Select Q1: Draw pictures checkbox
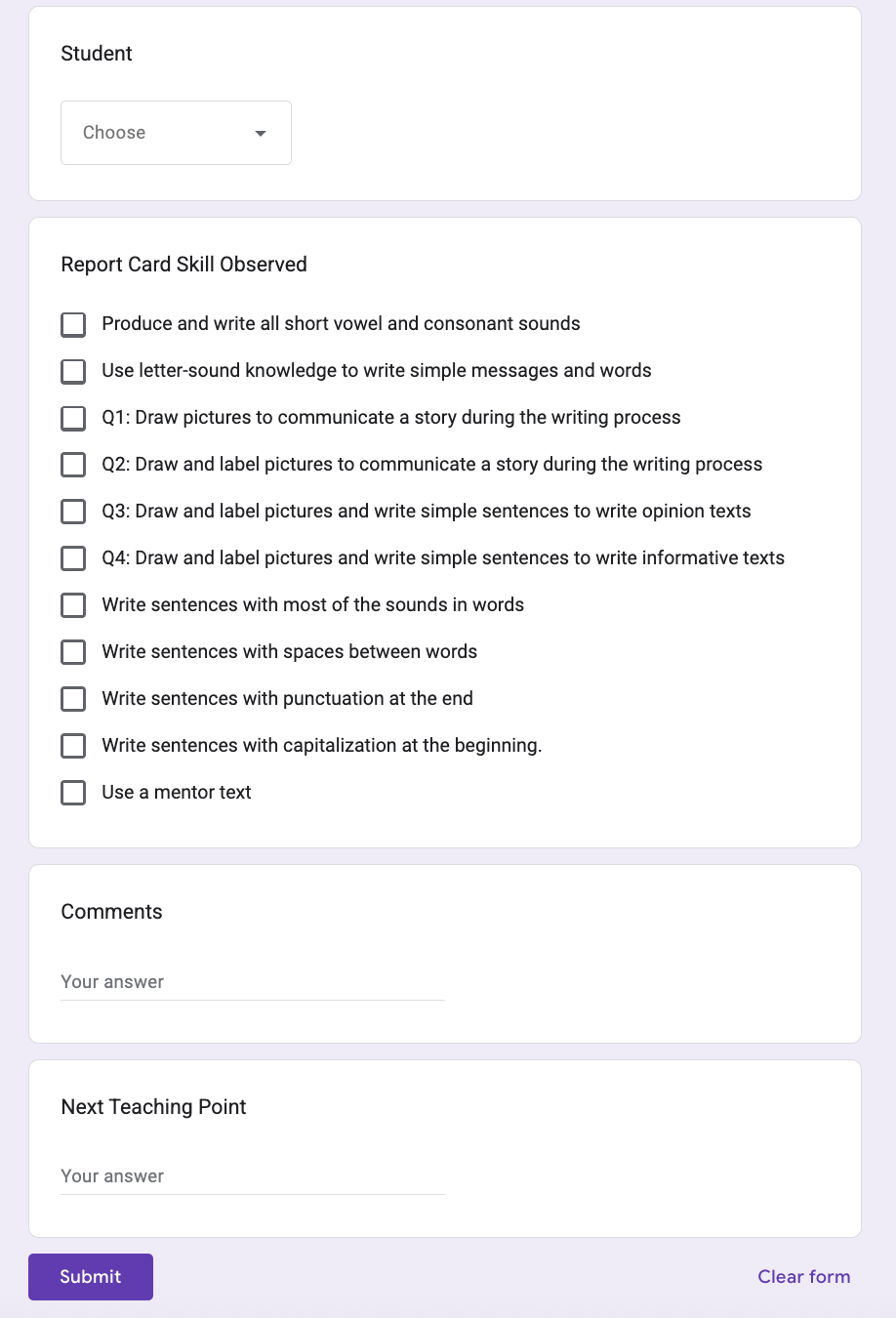The width and height of the screenshot is (896, 1318). (73, 418)
